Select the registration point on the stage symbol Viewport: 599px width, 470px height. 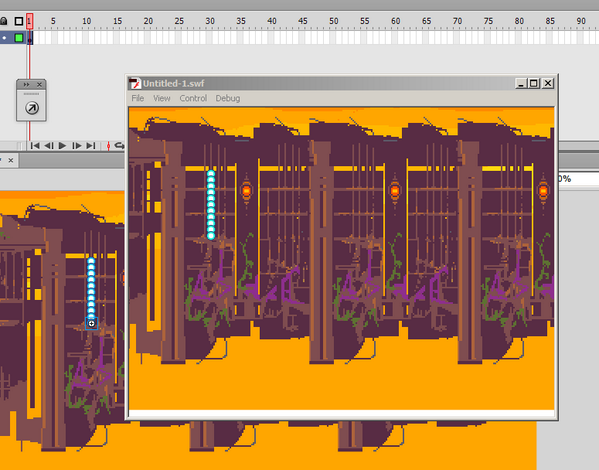[x=91, y=324]
